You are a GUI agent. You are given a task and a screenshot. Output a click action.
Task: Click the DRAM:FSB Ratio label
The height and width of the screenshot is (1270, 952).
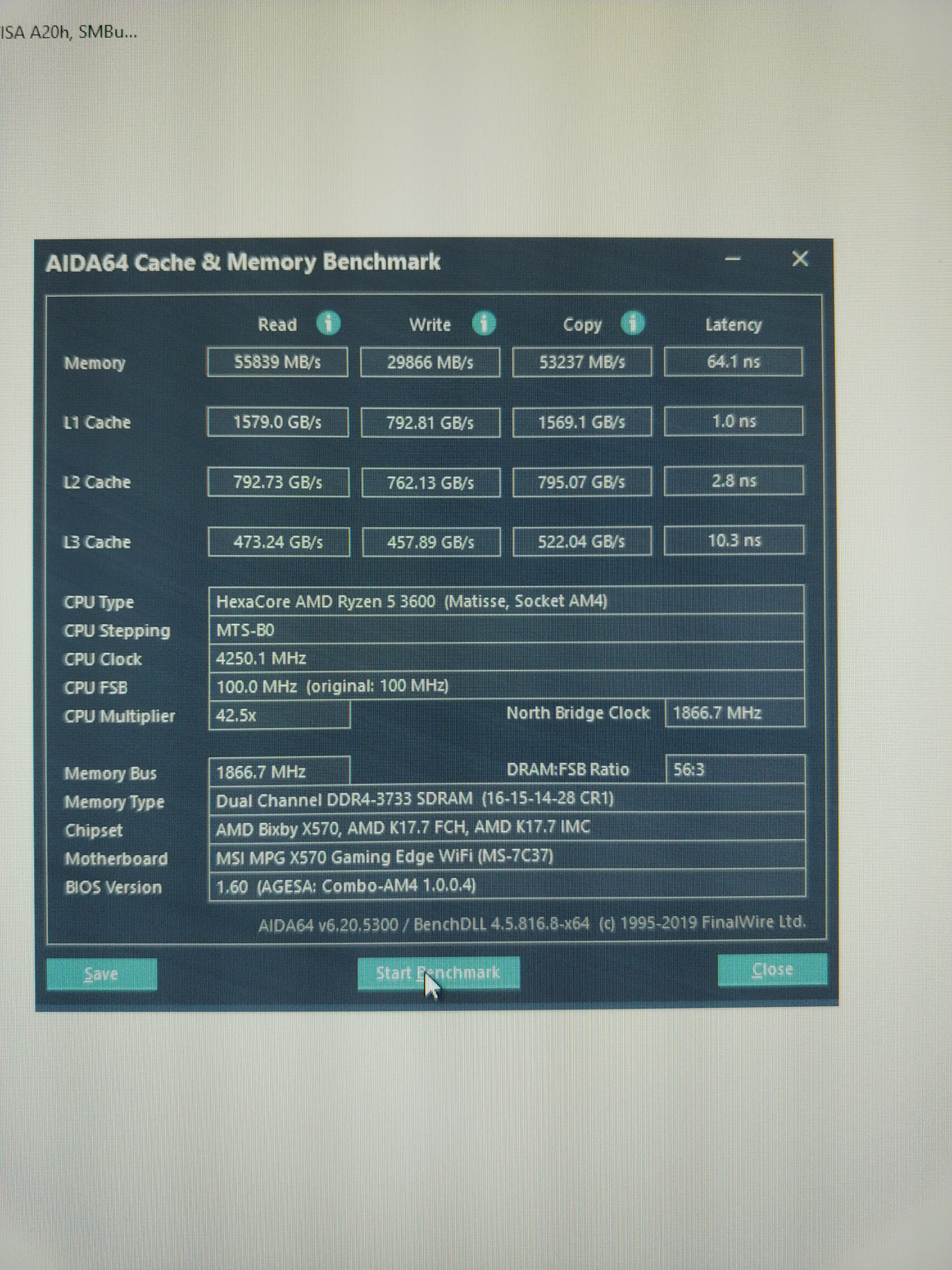click(568, 770)
